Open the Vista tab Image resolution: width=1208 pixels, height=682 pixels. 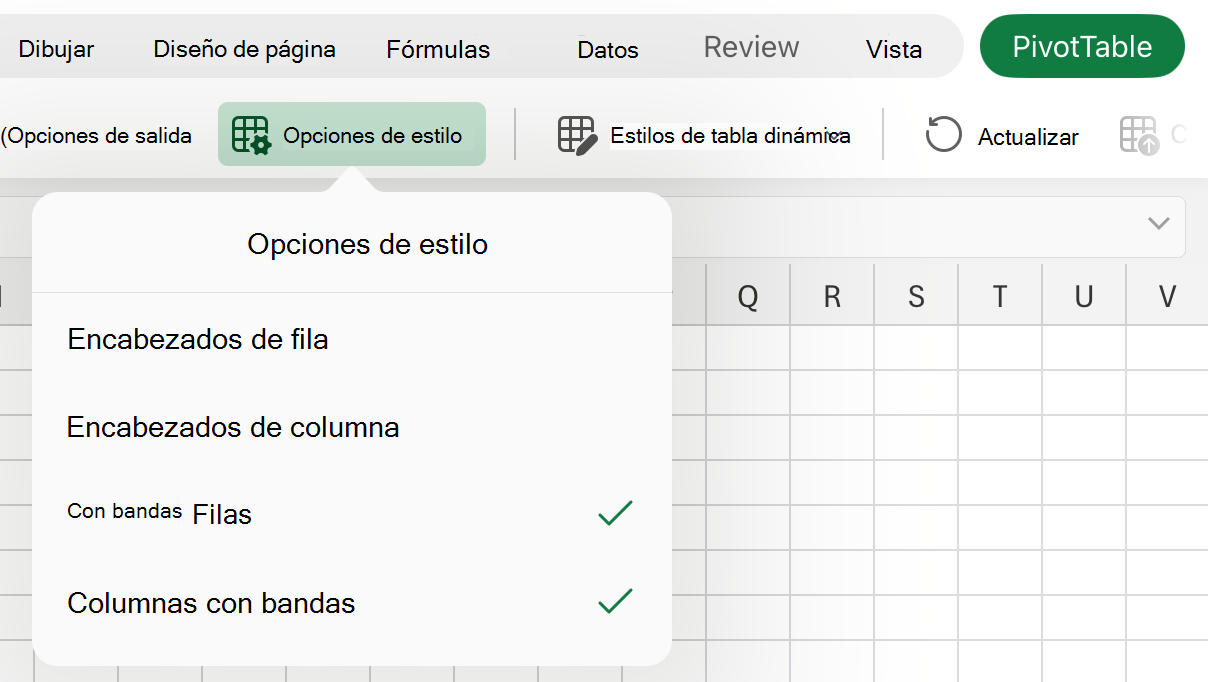894,49
